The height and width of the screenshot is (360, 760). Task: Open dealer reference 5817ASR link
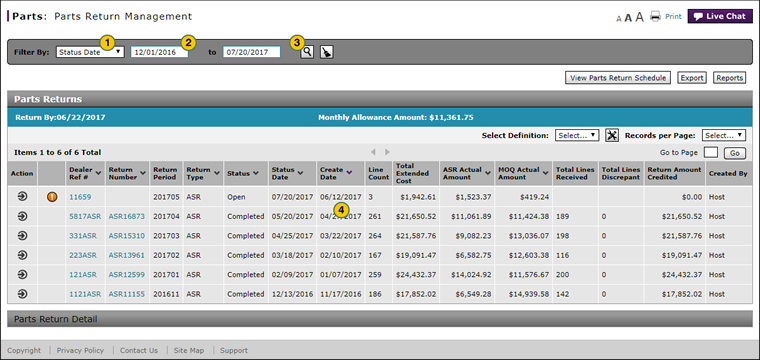85,217
